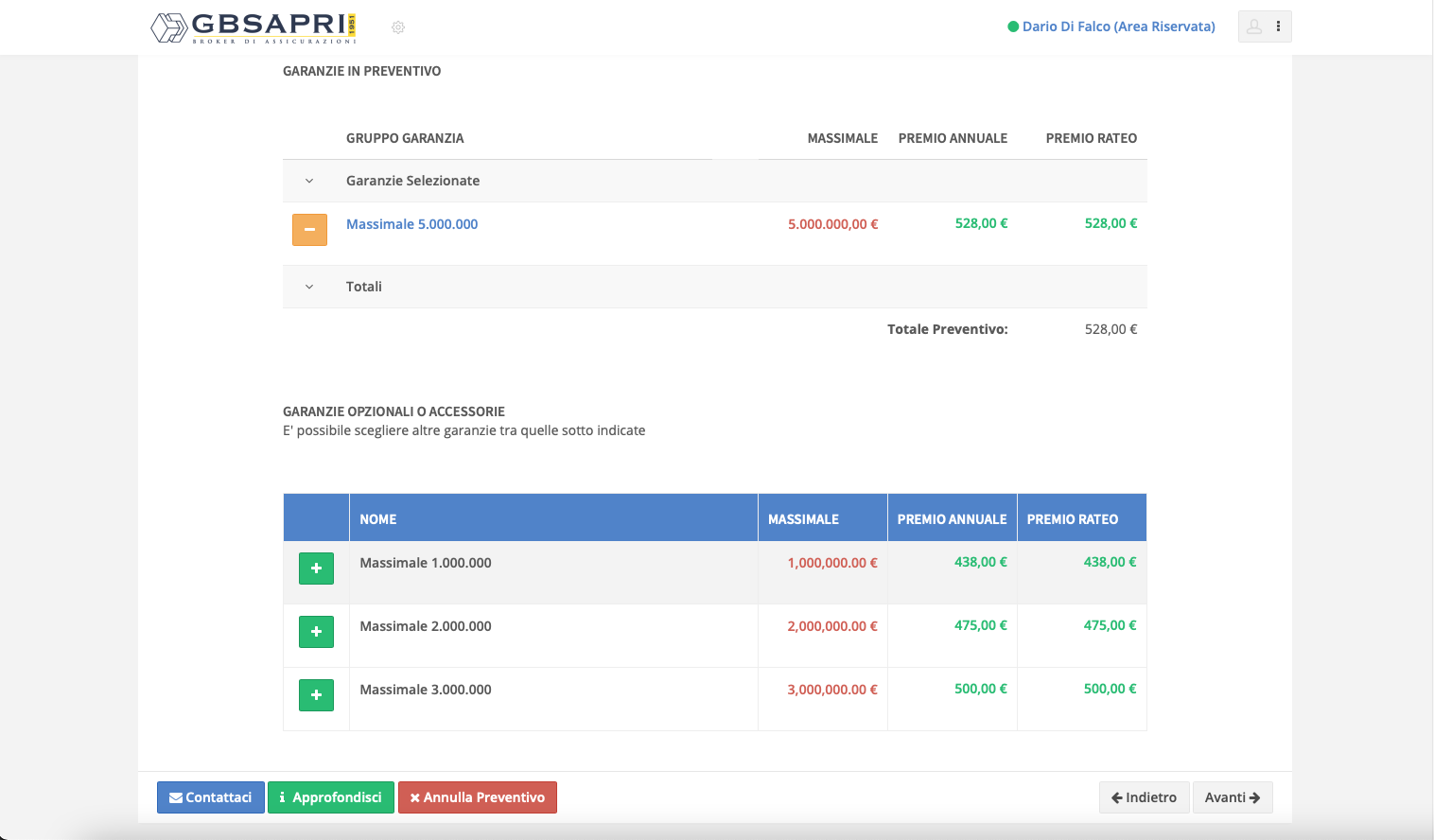The width and height of the screenshot is (1434, 840).
Task: Select the Totale Preventivo amount
Action: point(1110,329)
